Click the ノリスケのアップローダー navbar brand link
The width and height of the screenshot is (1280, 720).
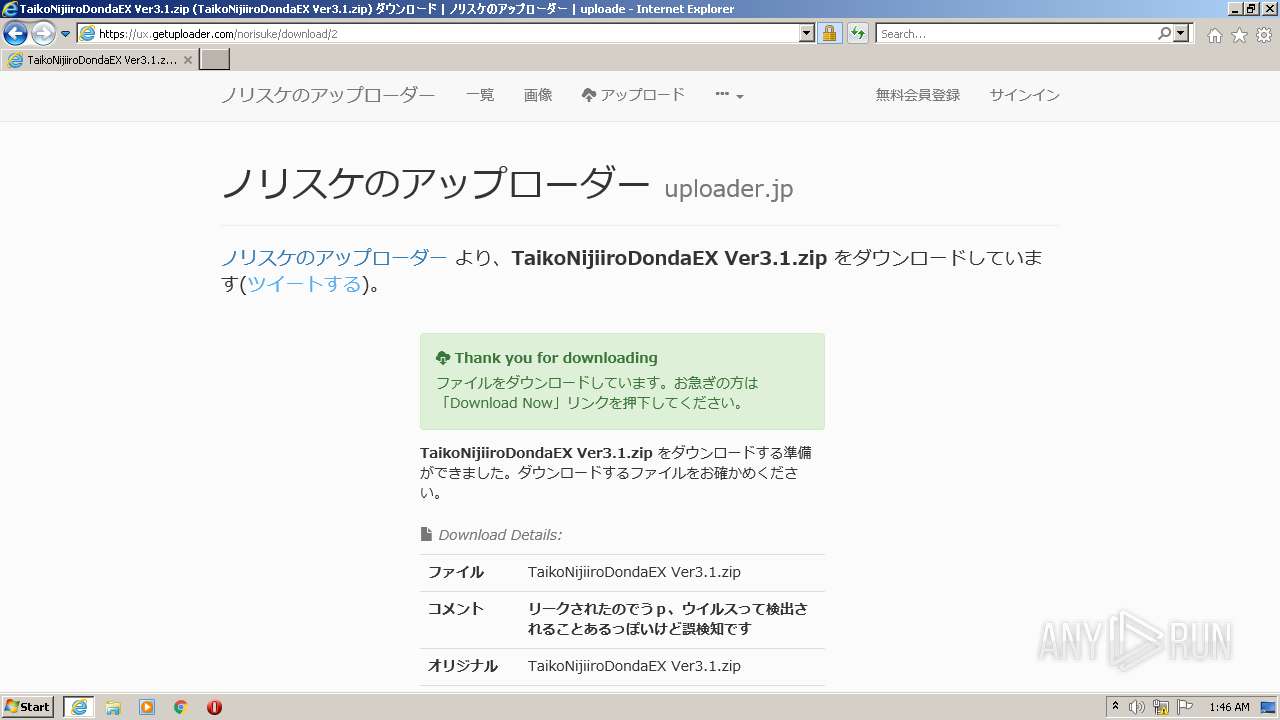point(328,95)
